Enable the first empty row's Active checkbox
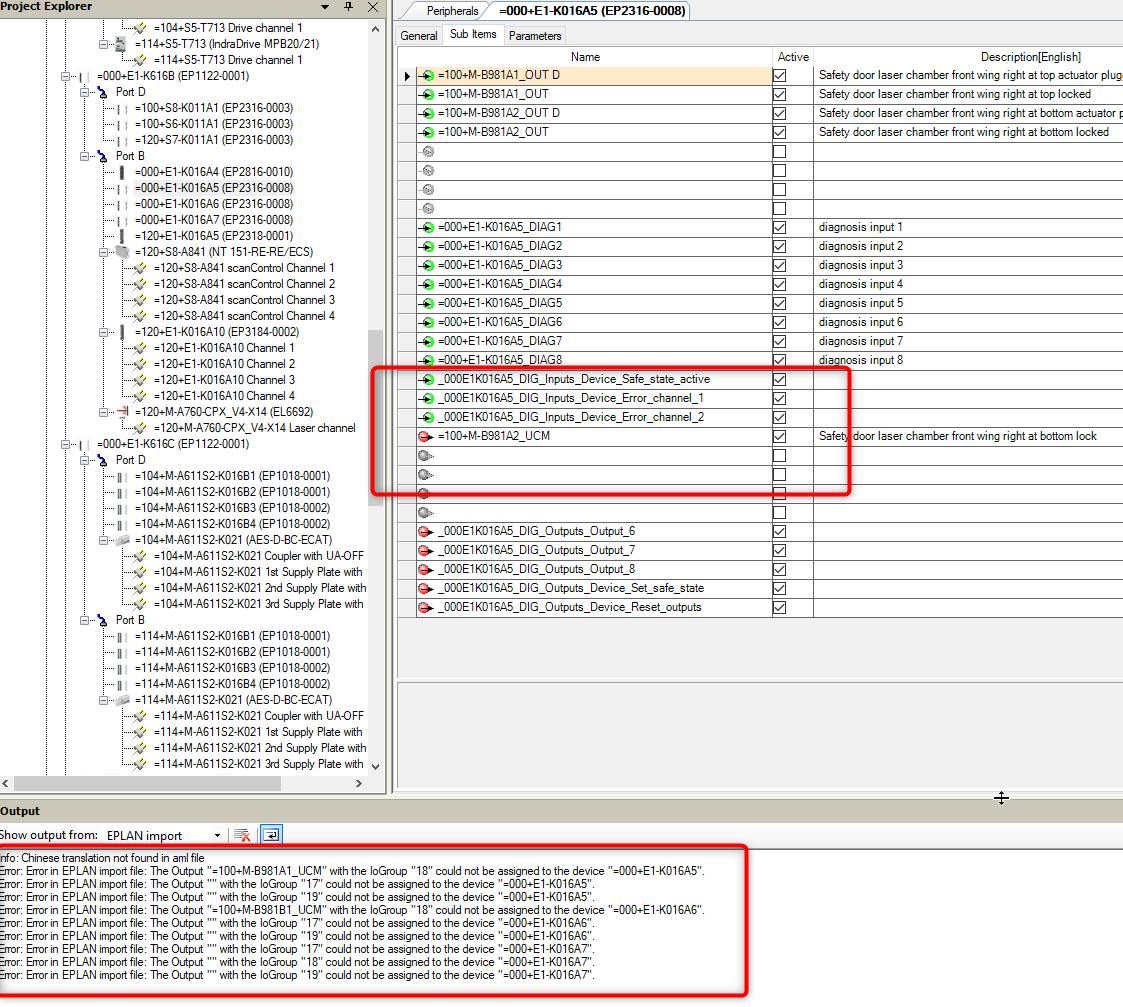This screenshot has height=1007, width=1123. (x=780, y=152)
